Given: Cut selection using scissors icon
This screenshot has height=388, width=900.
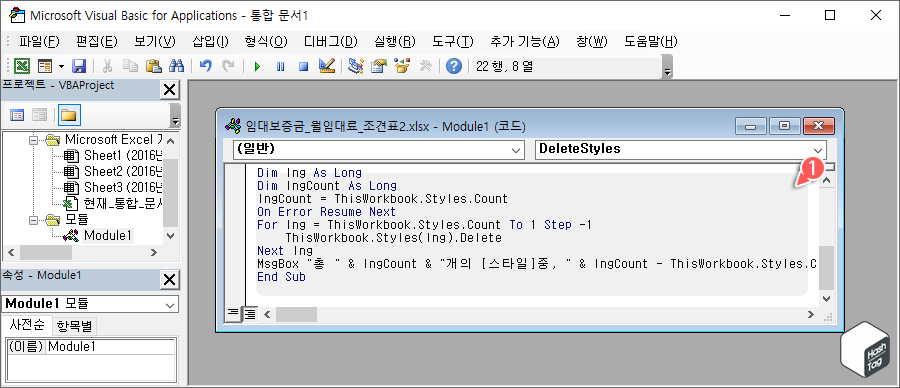Looking at the screenshot, I should point(107,66).
